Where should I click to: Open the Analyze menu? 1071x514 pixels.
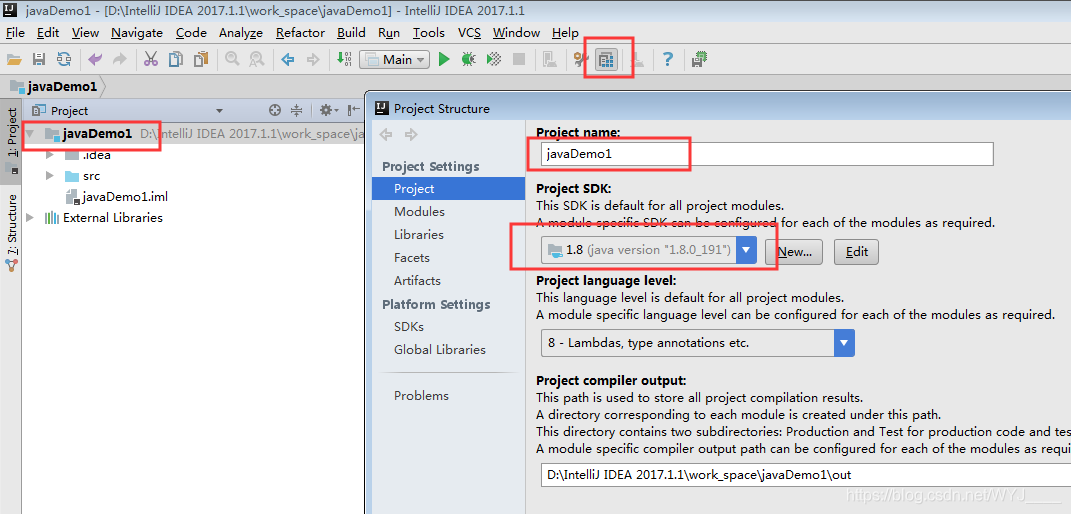coord(240,33)
